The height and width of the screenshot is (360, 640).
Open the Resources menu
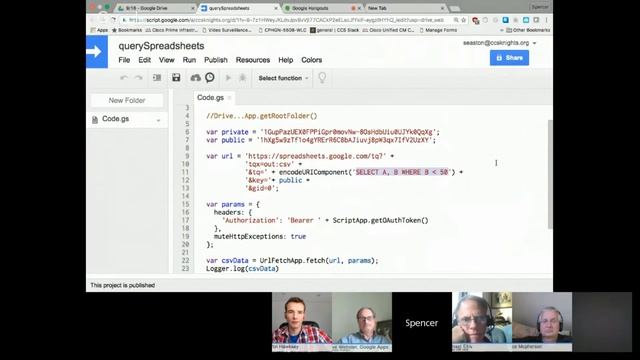pos(253,60)
